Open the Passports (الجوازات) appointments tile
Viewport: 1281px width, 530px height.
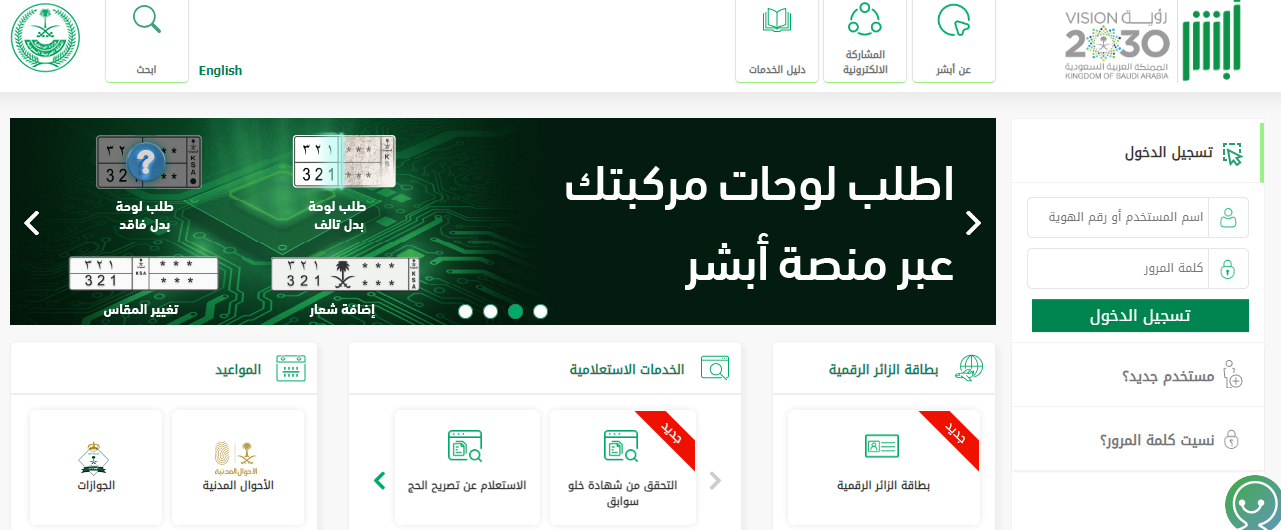(x=97, y=467)
